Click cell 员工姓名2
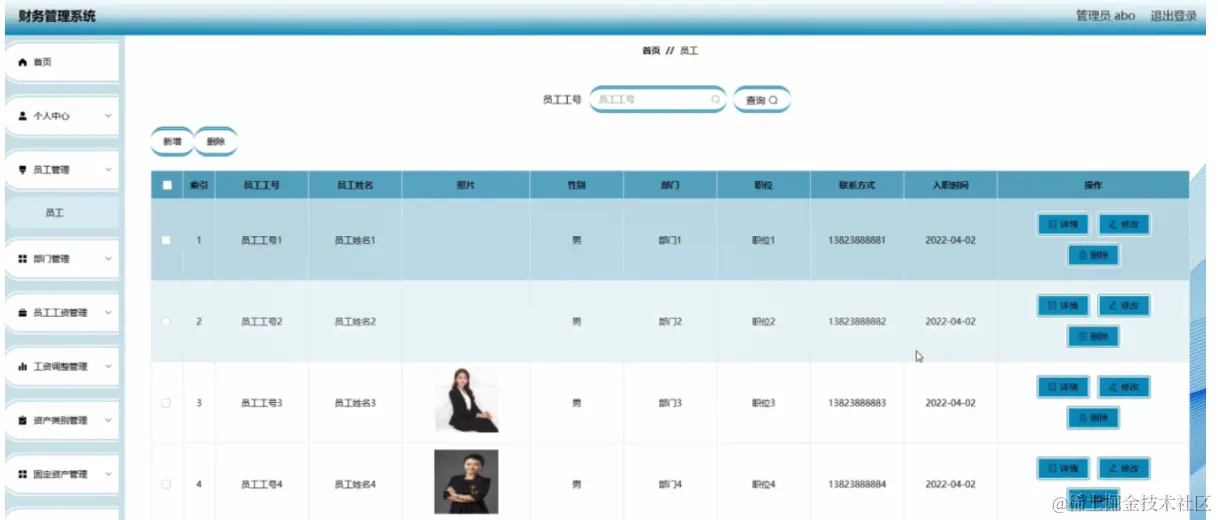The height and width of the screenshot is (520, 1218). [x=355, y=322]
